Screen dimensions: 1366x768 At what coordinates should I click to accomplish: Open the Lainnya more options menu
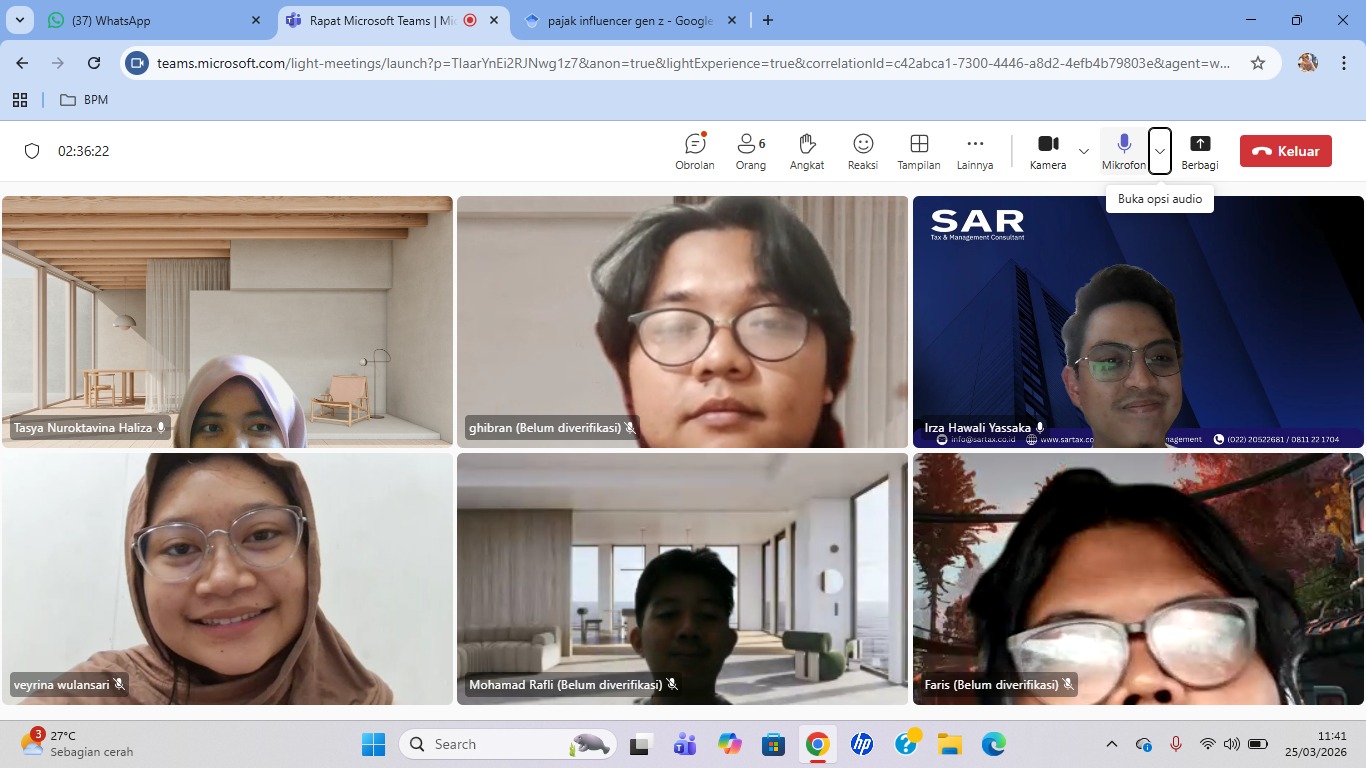pyautogui.click(x=974, y=151)
